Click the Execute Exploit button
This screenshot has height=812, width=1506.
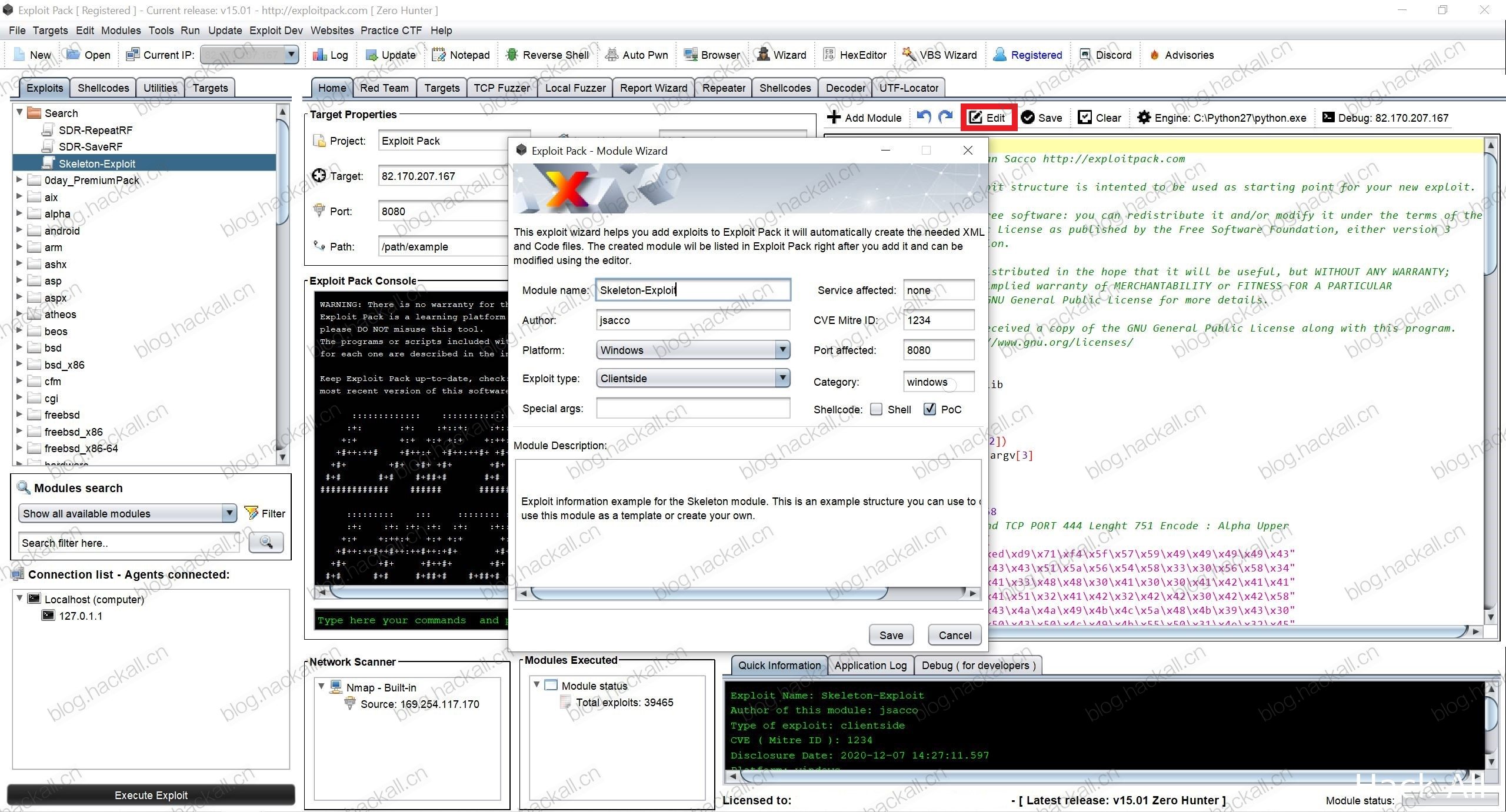[x=151, y=795]
